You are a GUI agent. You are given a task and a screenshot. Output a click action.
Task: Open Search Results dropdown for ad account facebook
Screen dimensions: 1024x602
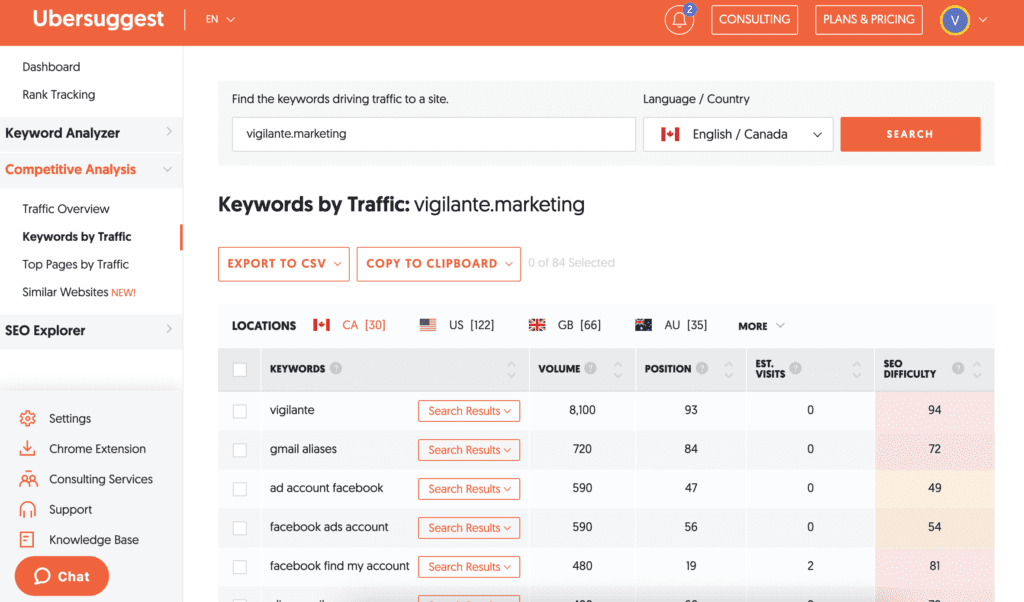pos(469,489)
